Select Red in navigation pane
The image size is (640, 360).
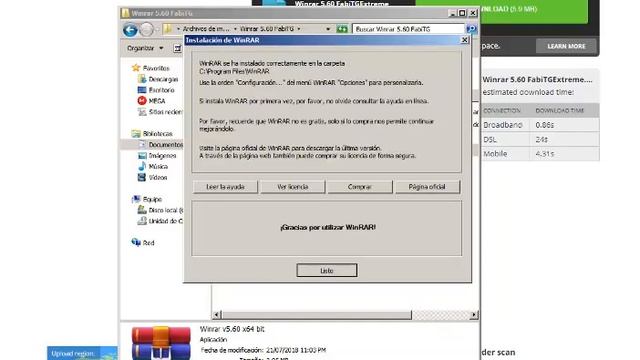(x=148, y=243)
